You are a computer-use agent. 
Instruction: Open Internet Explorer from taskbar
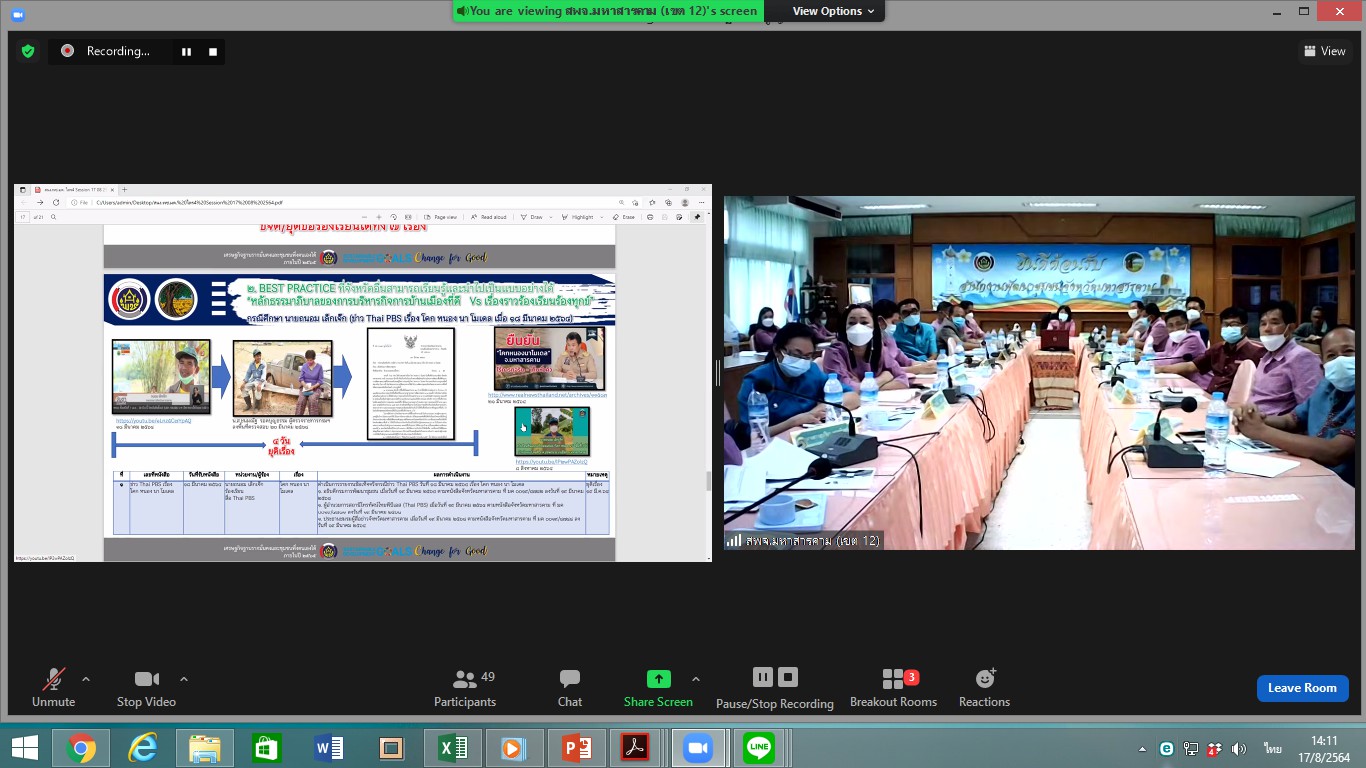[144, 748]
